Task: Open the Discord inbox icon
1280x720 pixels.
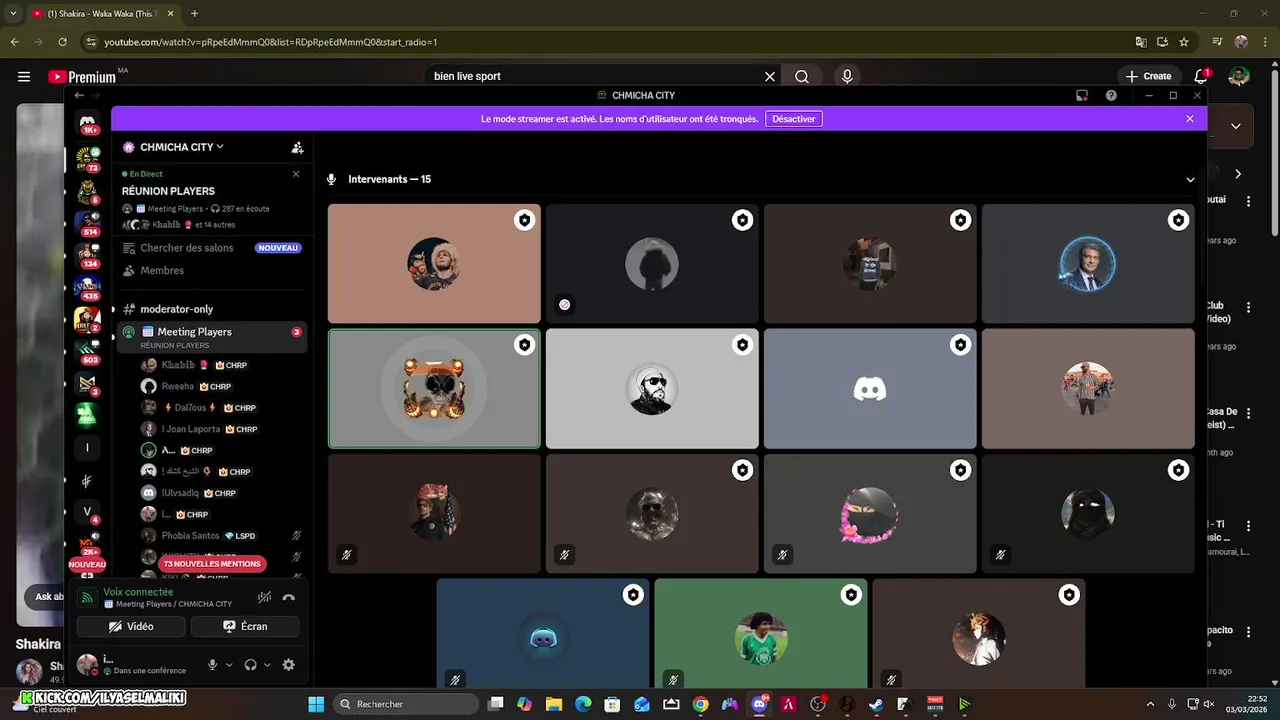Action: (x=1082, y=96)
